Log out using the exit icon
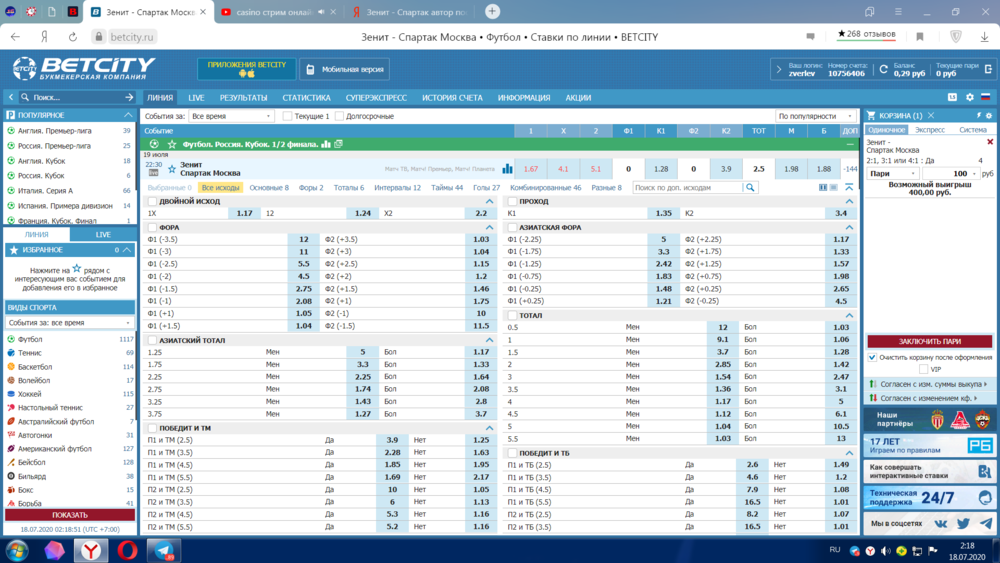Image resolution: width=1000 pixels, height=563 pixels. tap(989, 69)
